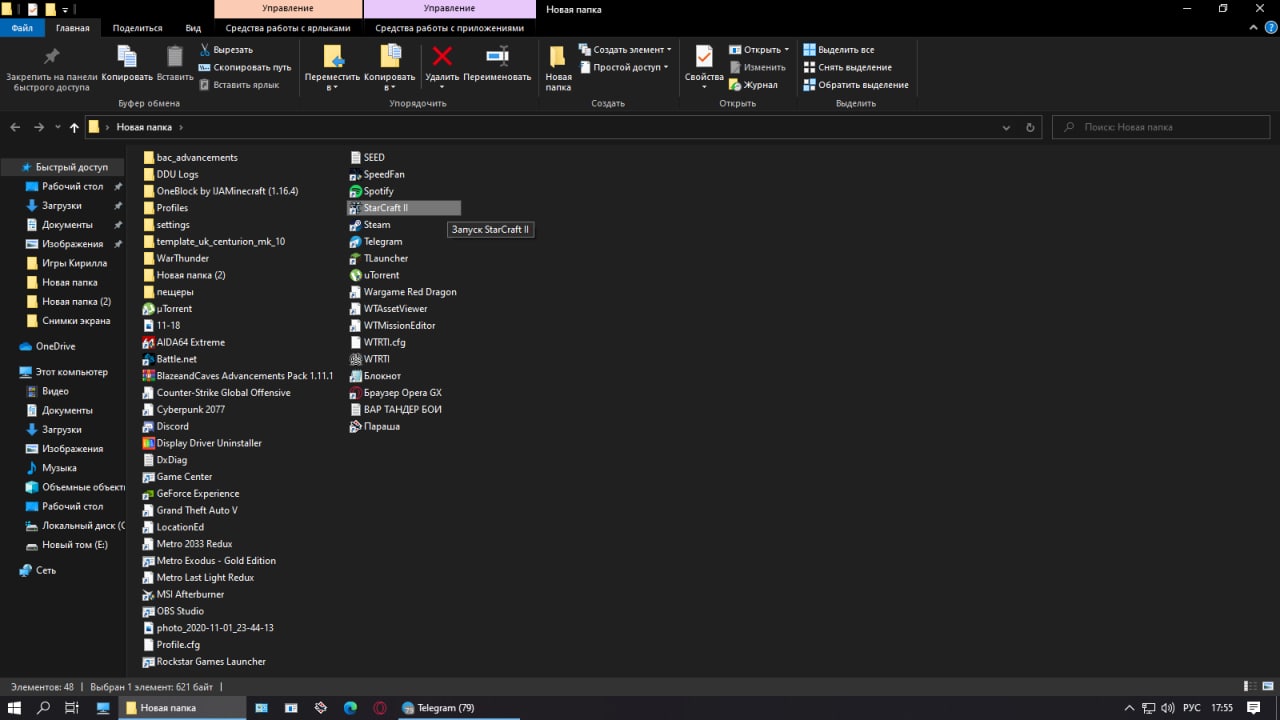Select the Steam shortcut in file list

tap(376, 225)
